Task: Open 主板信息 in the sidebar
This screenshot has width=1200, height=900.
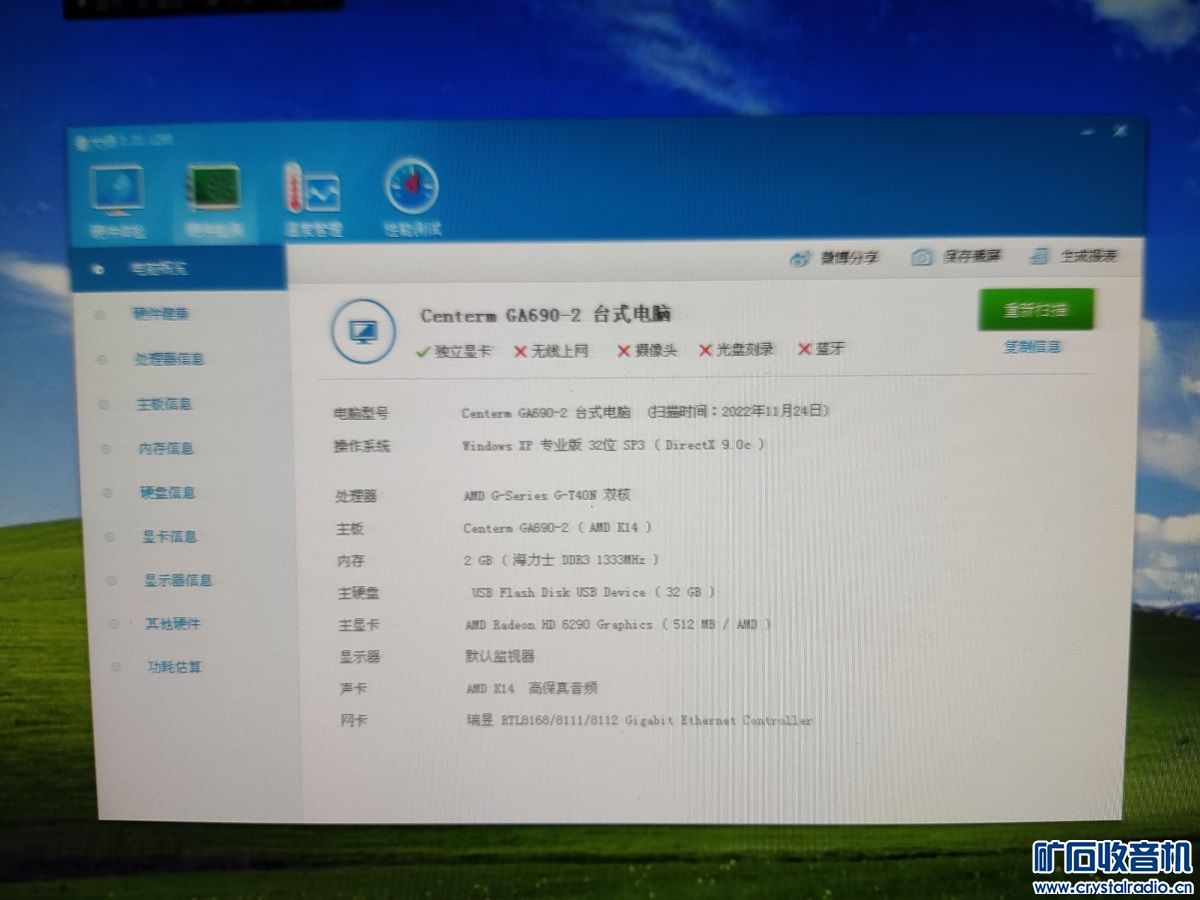Action: [164, 404]
